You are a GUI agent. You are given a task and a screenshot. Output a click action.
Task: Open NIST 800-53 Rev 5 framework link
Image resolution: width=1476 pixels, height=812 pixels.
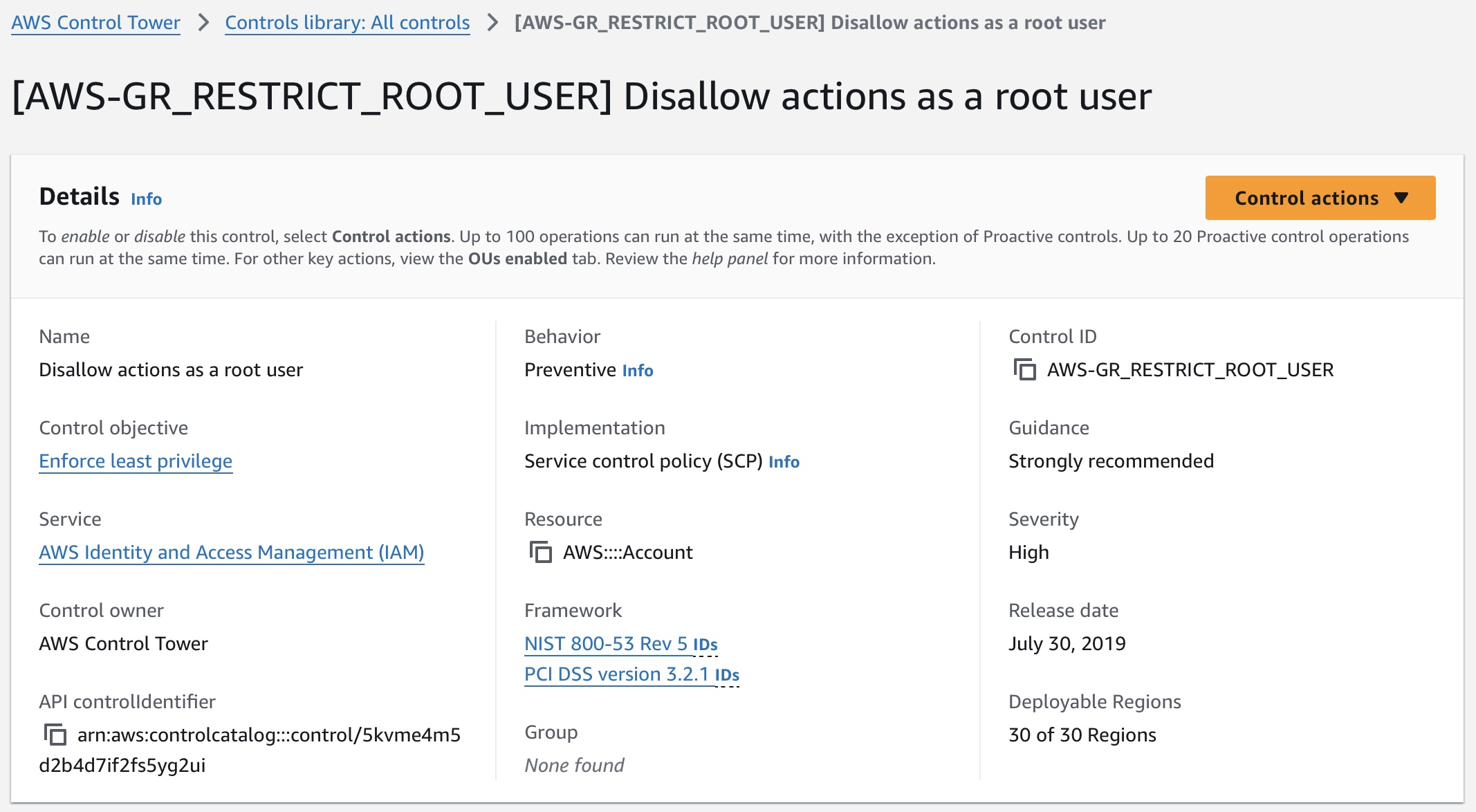[605, 644]
